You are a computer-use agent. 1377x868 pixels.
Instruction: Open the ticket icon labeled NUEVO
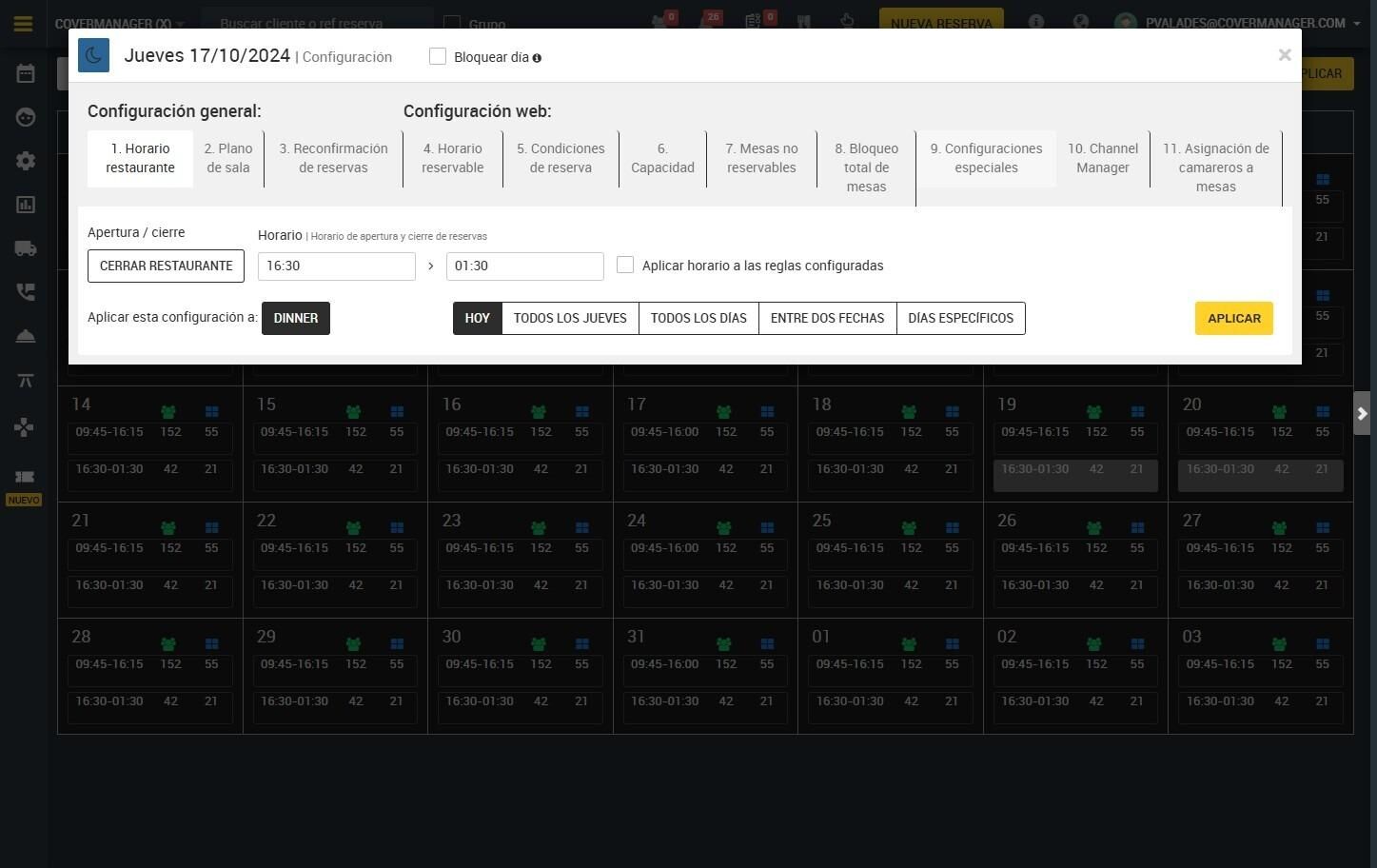[25, 476]
